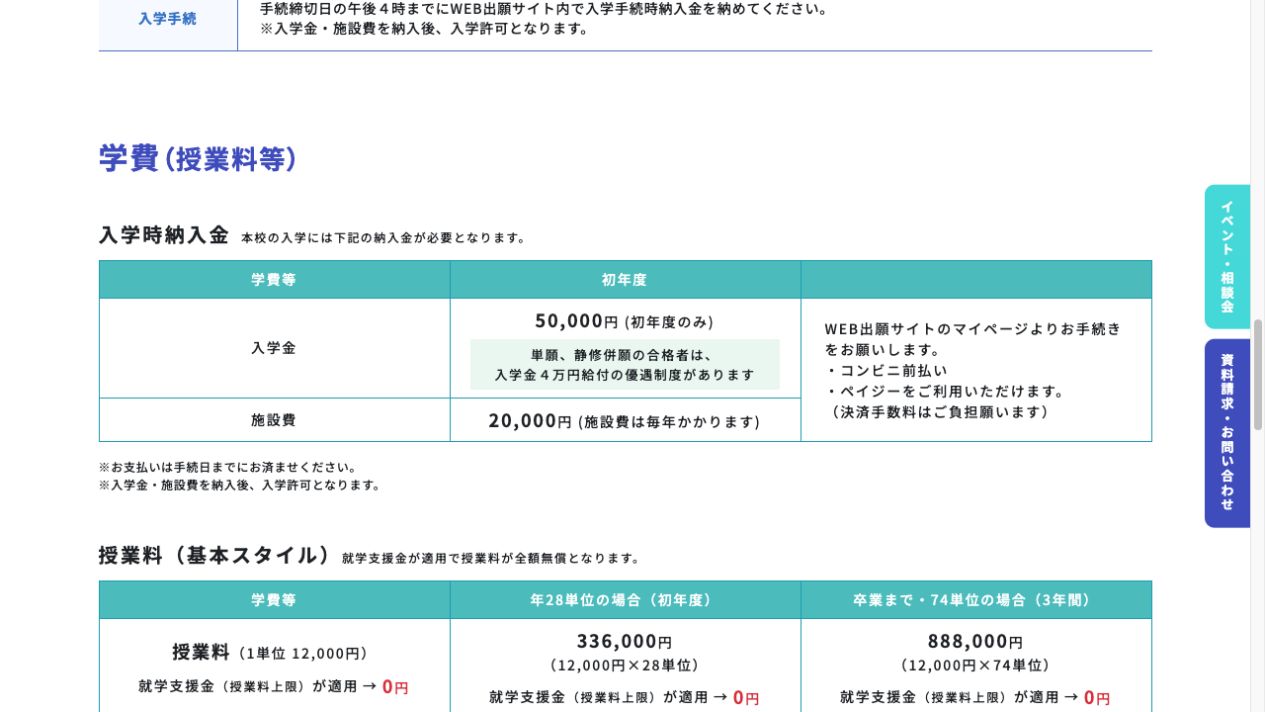Select the 年28単位の場合(初年度) column header
This screenshot has width=1265, height=712.
625,600
